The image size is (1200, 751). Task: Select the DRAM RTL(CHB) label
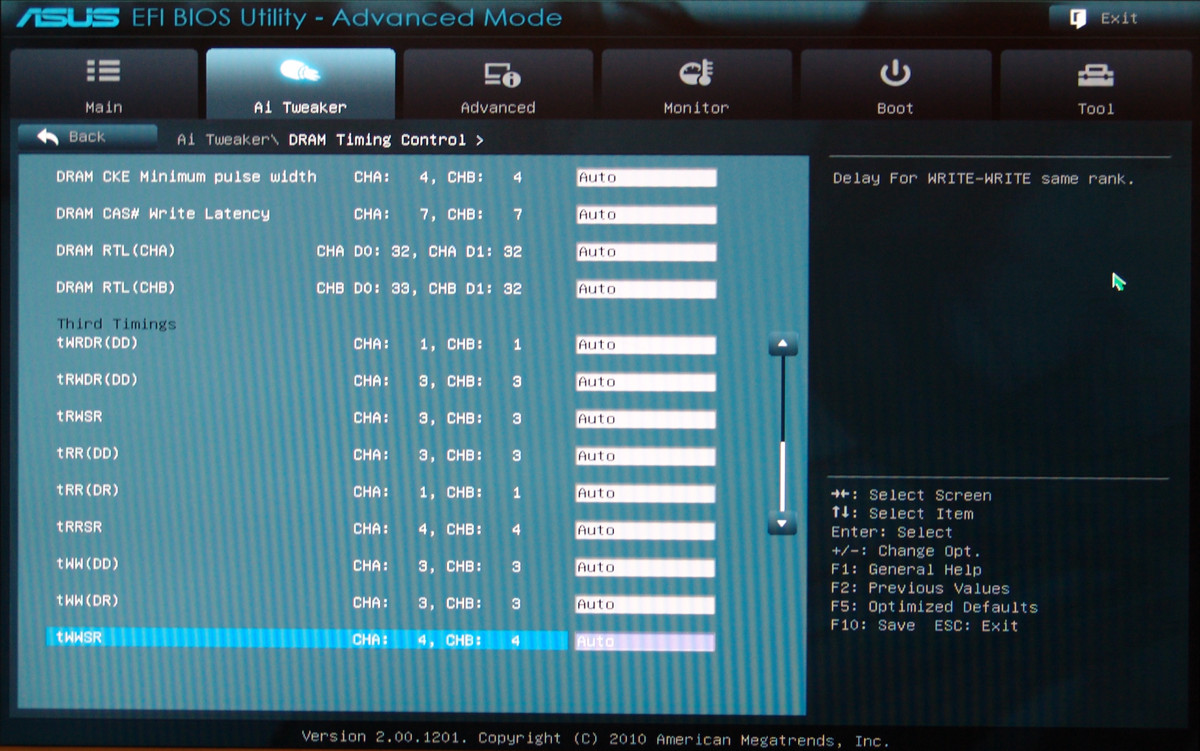tap(116, 288)
